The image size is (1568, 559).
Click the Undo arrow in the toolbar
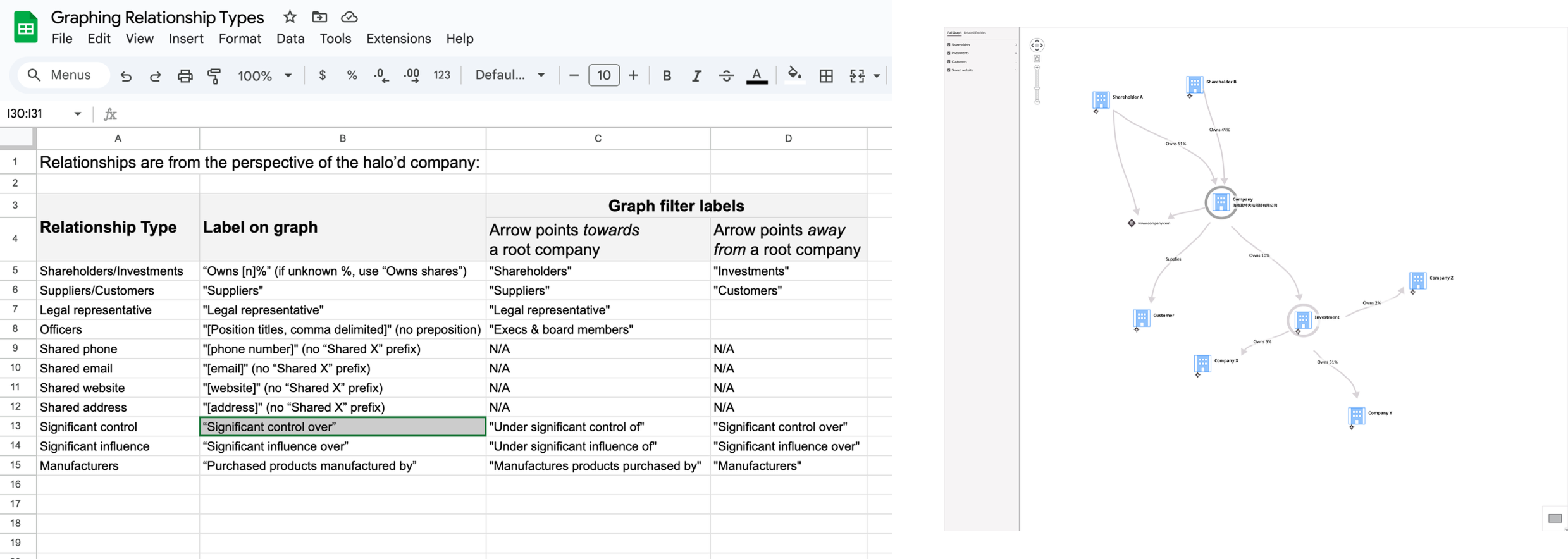coord(126,76)
